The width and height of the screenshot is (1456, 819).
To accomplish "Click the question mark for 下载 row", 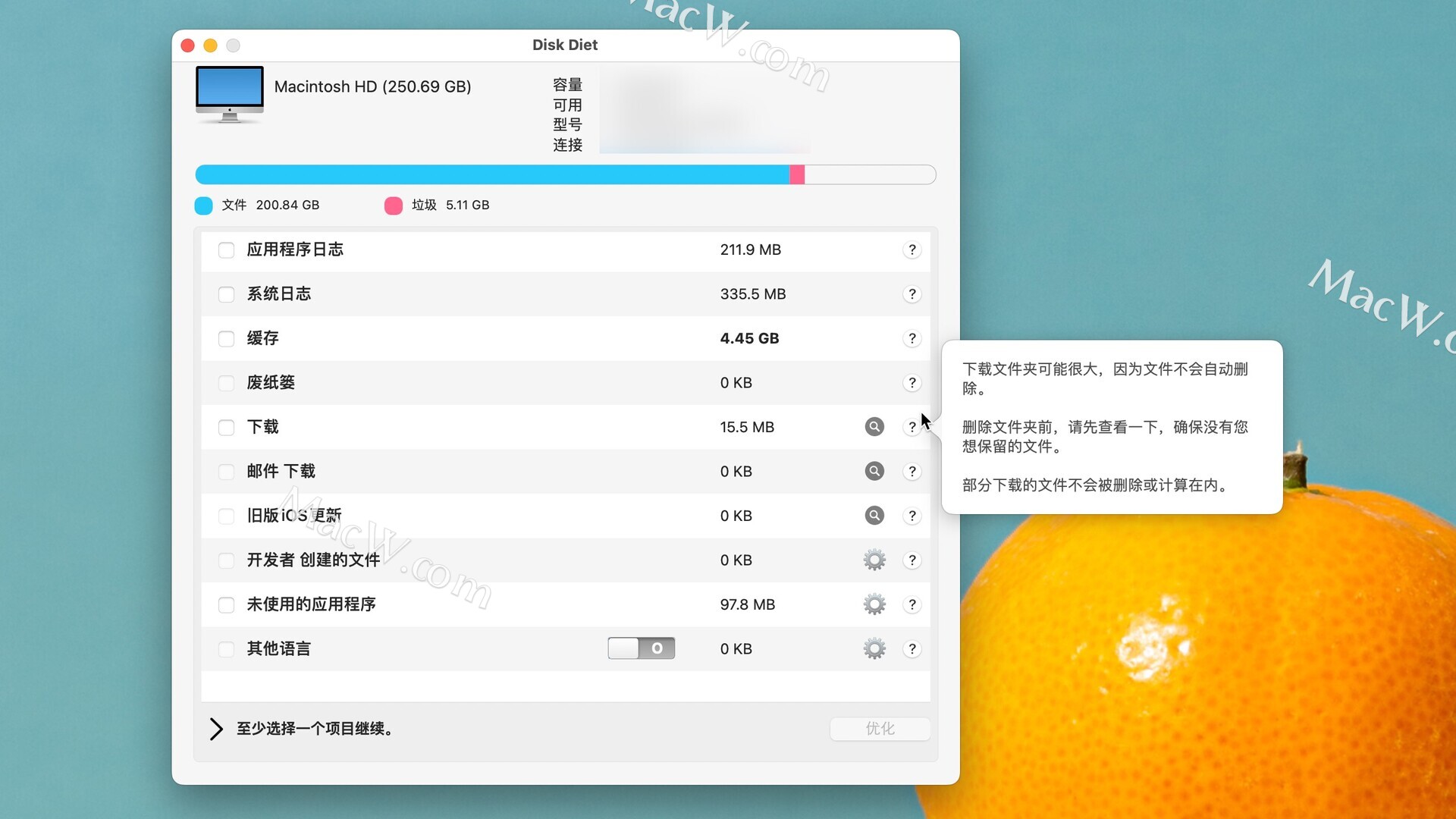I will (912, 427).
